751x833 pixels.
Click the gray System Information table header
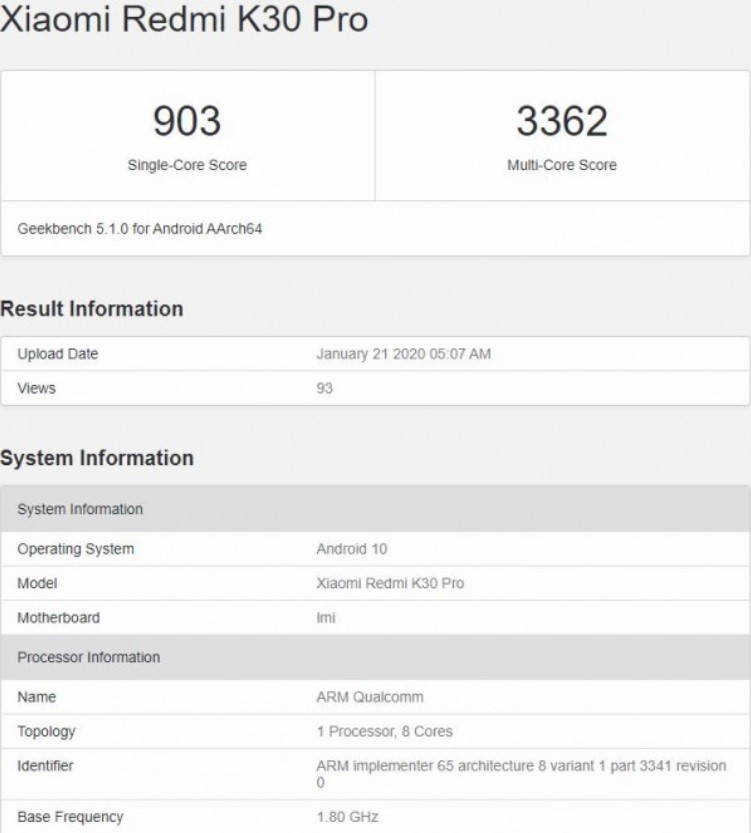point(376,509)
